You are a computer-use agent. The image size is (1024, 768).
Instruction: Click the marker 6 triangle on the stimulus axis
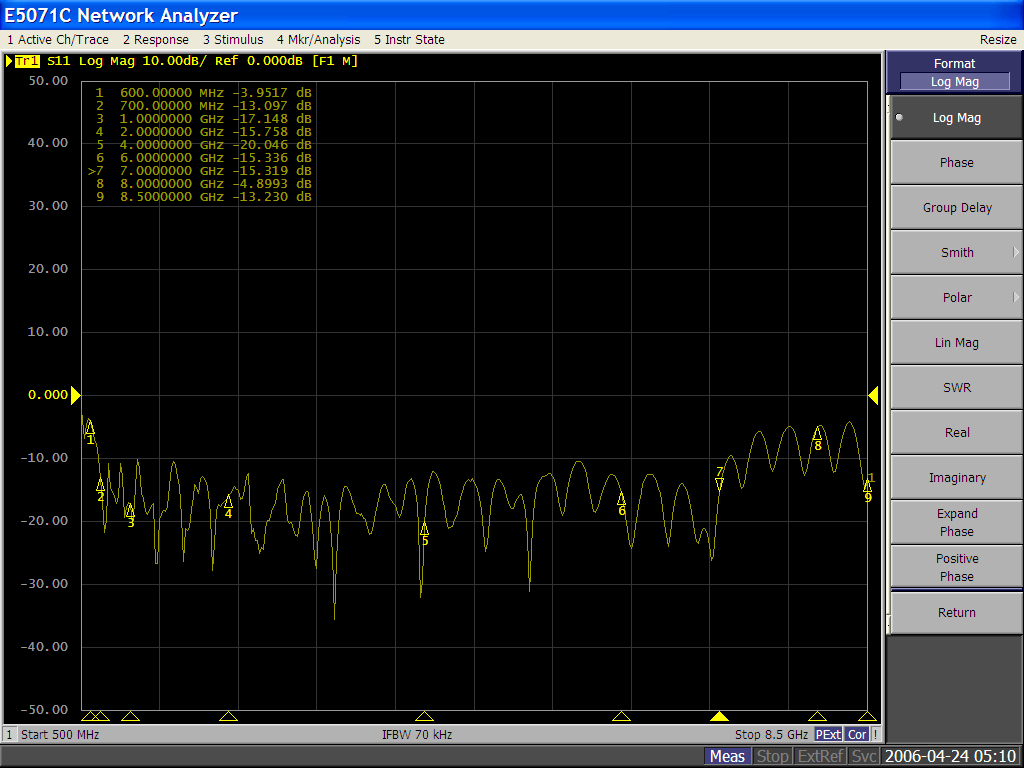[x=621, y=716]
